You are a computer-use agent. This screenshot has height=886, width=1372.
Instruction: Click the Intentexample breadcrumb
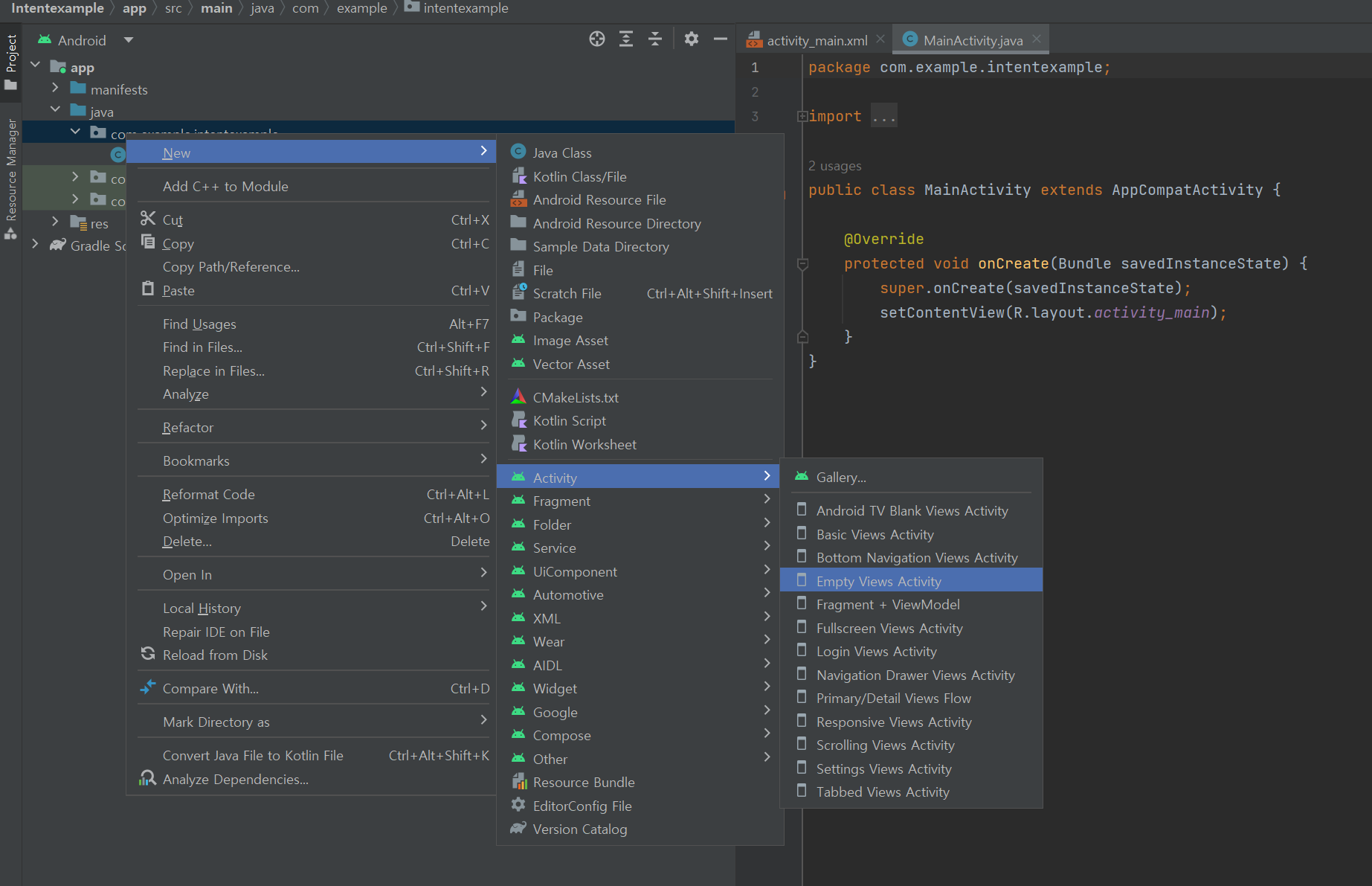57,8
